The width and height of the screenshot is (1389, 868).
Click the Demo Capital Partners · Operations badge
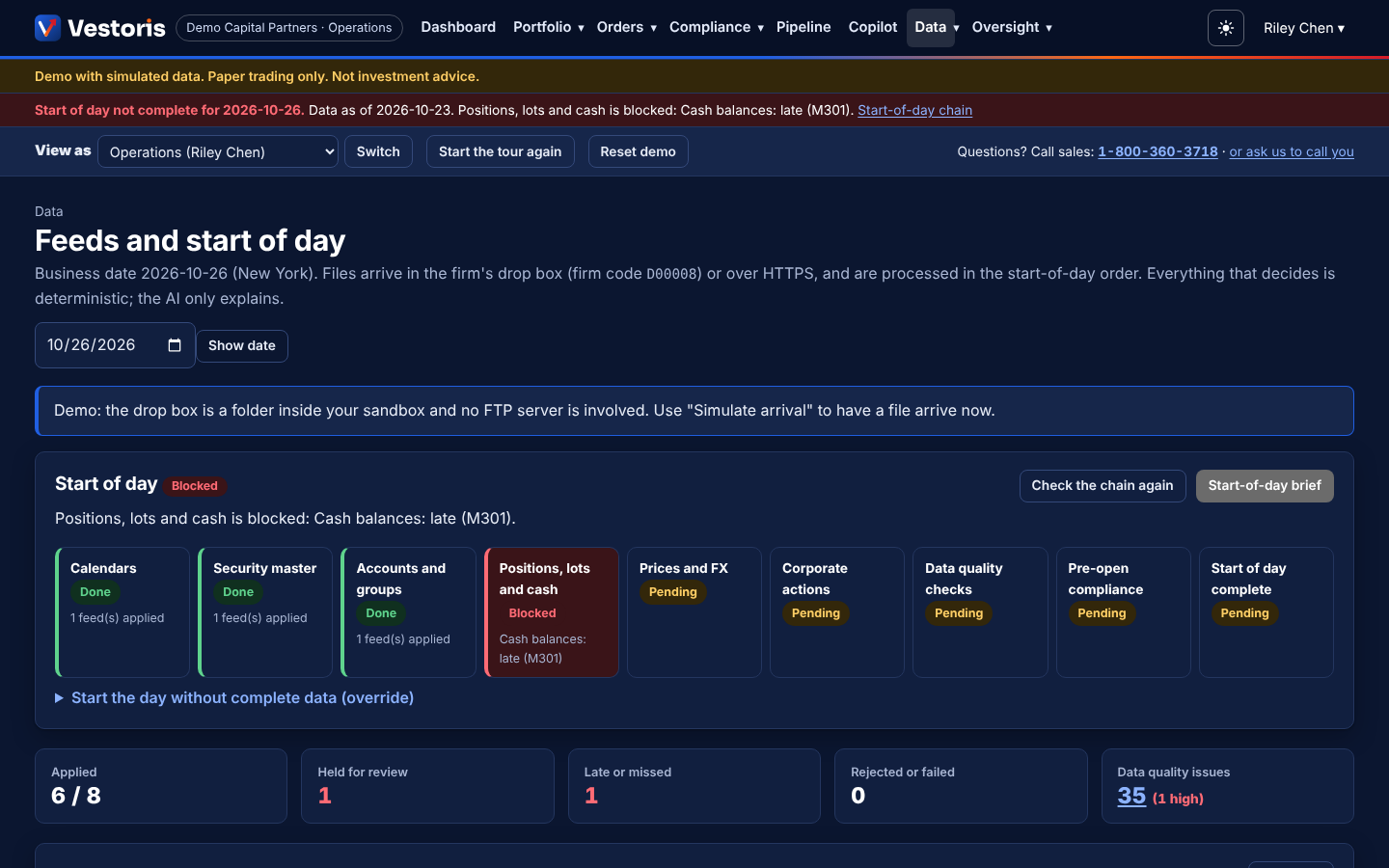[x=289, y=28]
